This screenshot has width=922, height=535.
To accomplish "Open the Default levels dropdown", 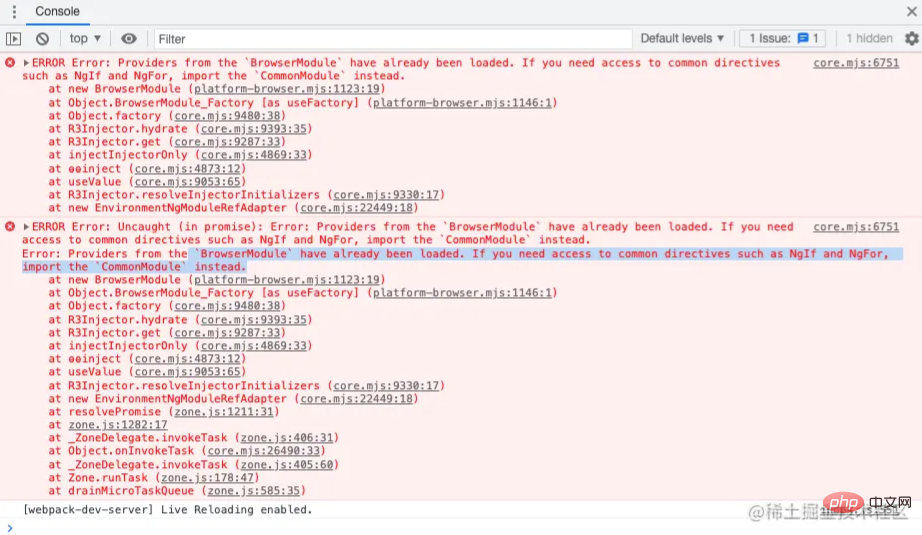I will (683, 39).
